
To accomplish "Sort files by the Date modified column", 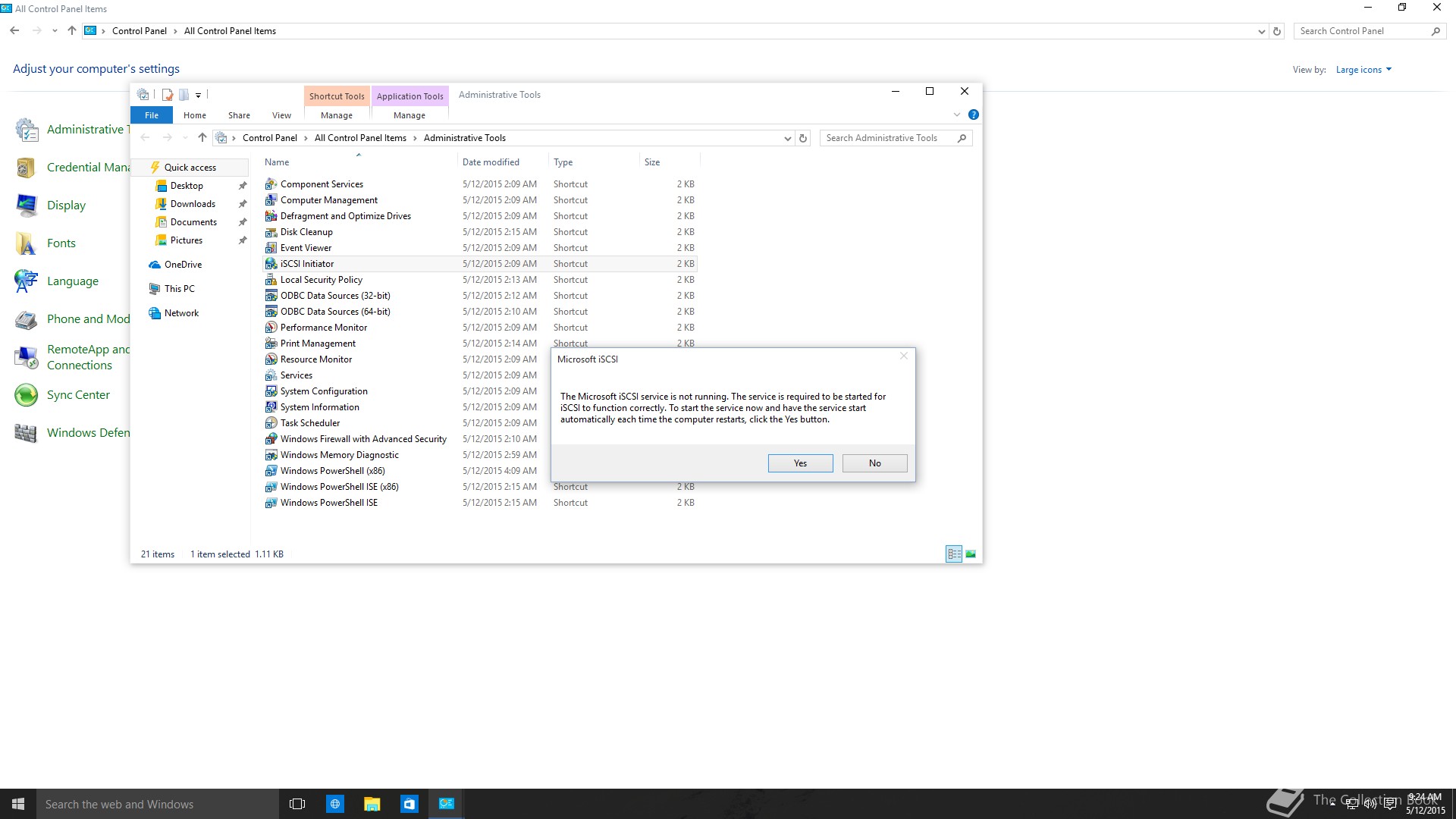I will pyautogui.click(x=503, y=162).
